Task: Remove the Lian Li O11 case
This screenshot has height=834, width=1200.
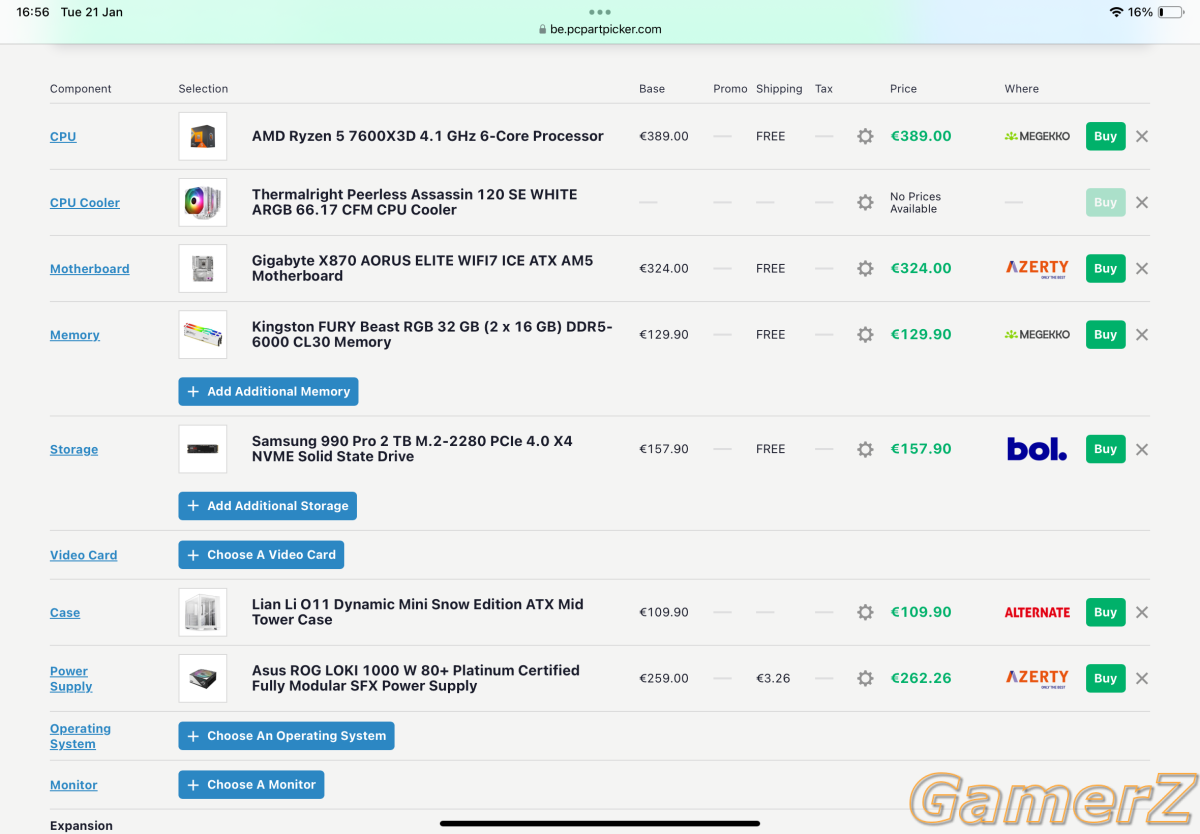Action: point(1142,612)
